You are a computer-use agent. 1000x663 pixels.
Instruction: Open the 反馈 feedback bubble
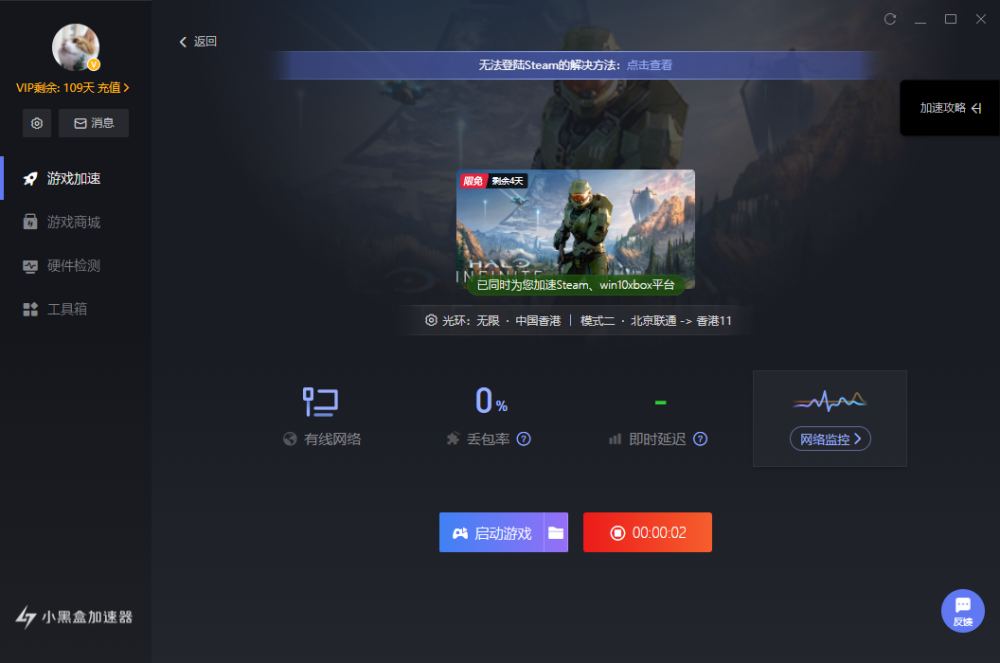pyautogui.click(x=962, y=610)
